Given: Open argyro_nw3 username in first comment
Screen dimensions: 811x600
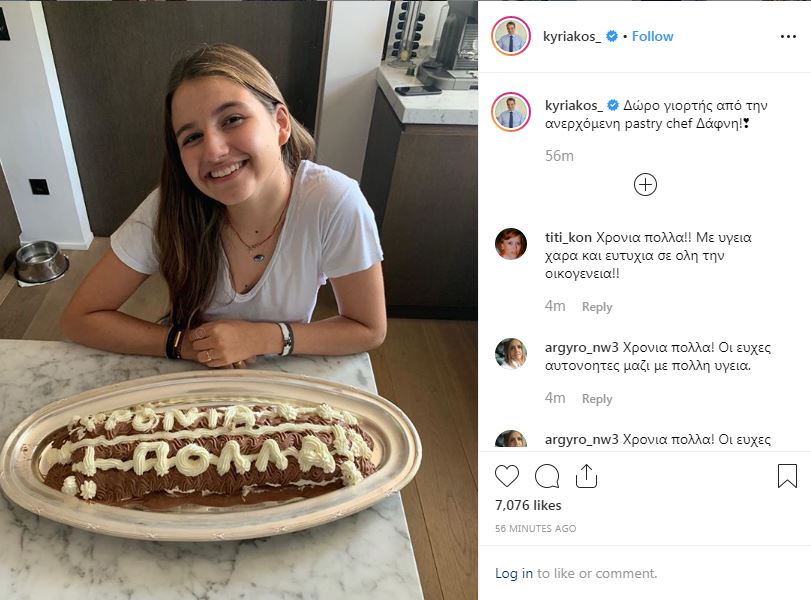Looking at the screenshot, I should [581, 348].
